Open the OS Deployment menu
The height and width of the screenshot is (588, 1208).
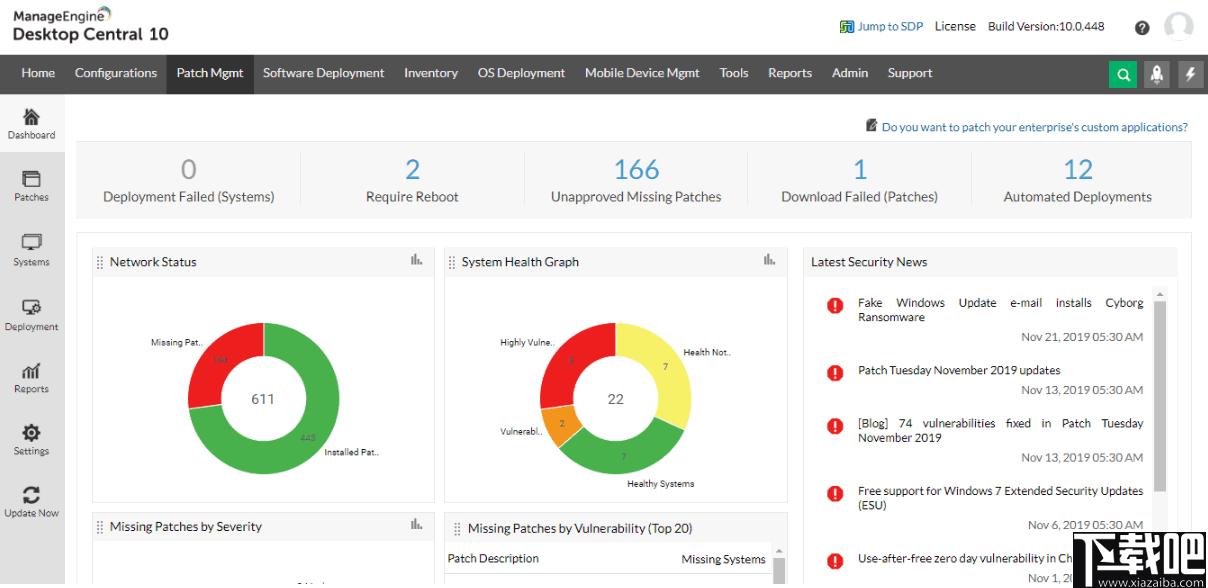521,73
